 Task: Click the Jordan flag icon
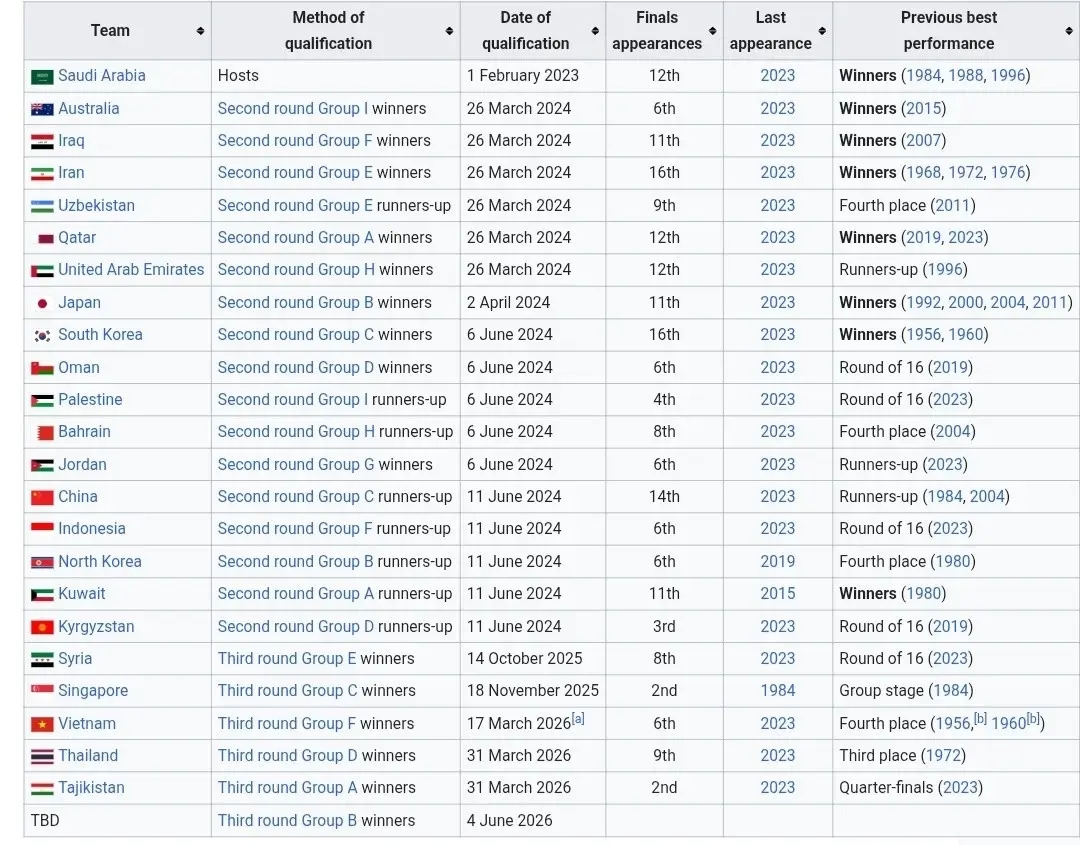pyautogui.click(x=42, y=465)
